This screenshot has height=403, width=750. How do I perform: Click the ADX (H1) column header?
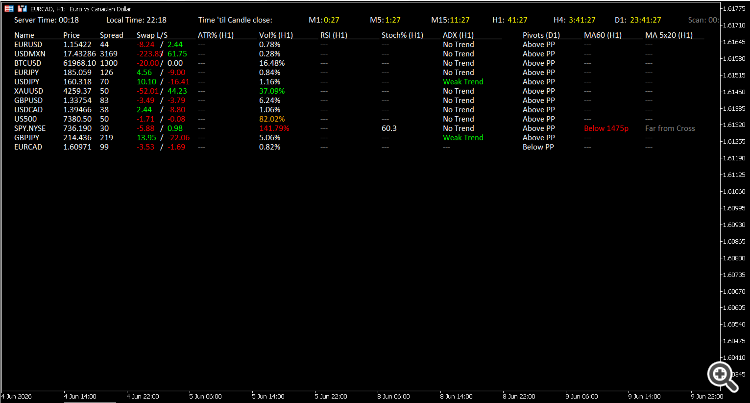(458, 35)
